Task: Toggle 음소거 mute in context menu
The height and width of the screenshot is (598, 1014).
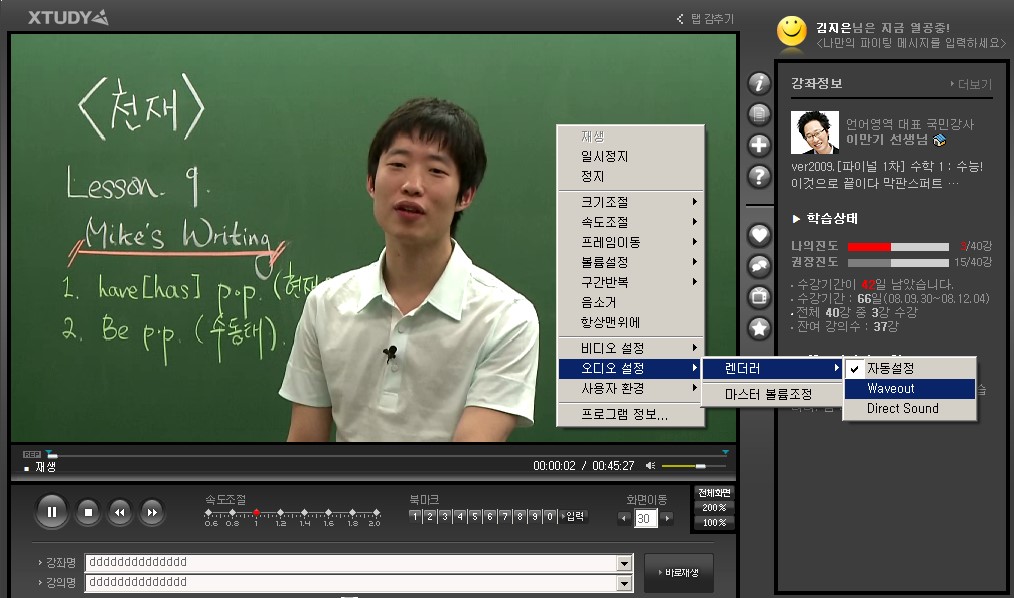Action: [599, 302]
